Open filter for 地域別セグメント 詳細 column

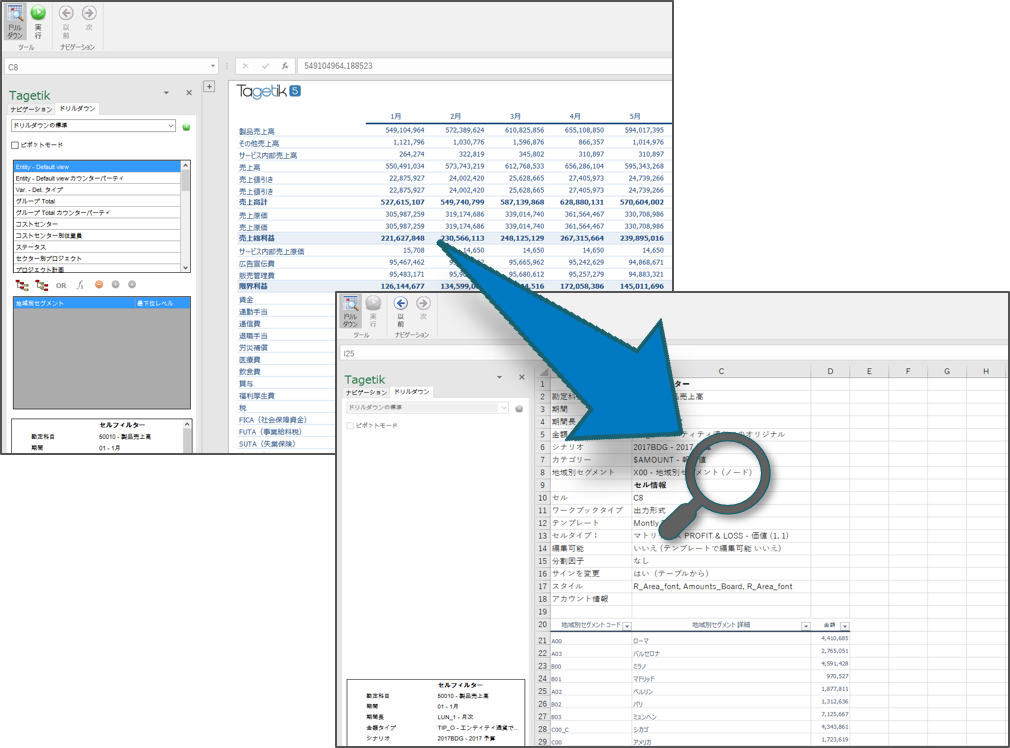pos(805,626)
